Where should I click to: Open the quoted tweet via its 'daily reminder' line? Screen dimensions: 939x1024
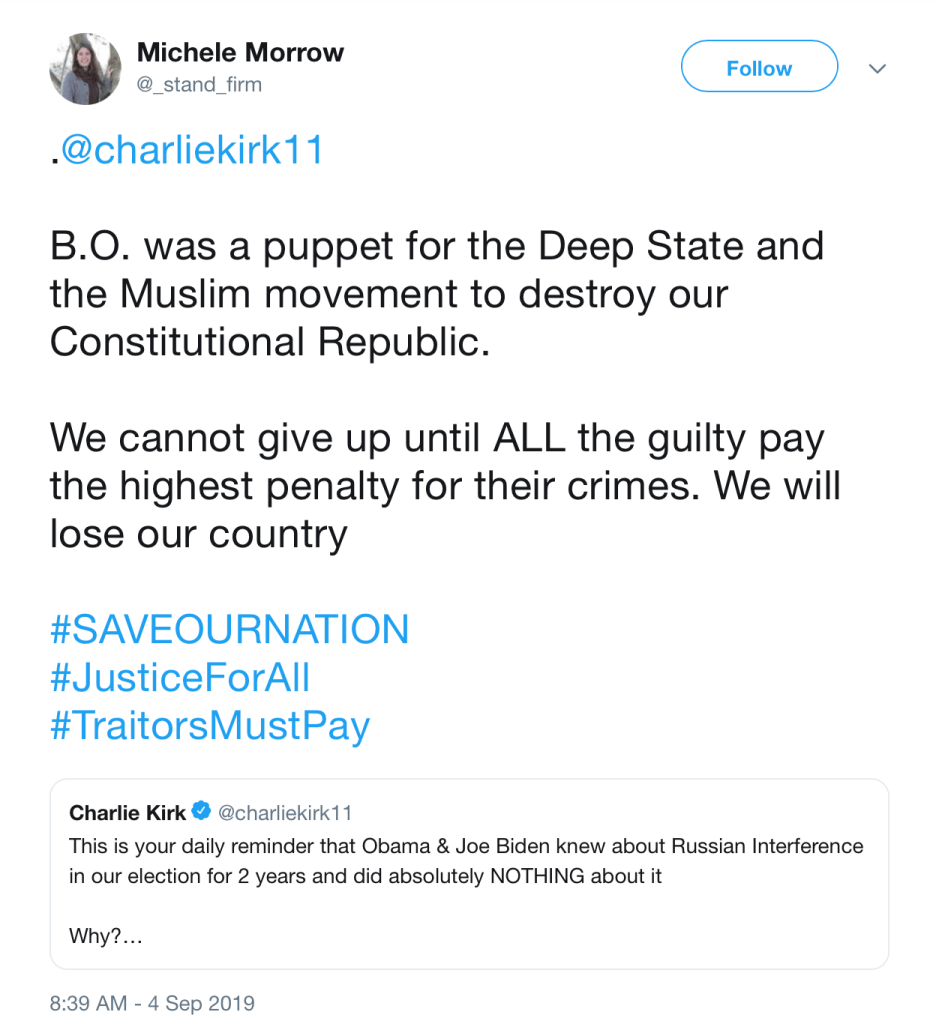coord(466,846)
